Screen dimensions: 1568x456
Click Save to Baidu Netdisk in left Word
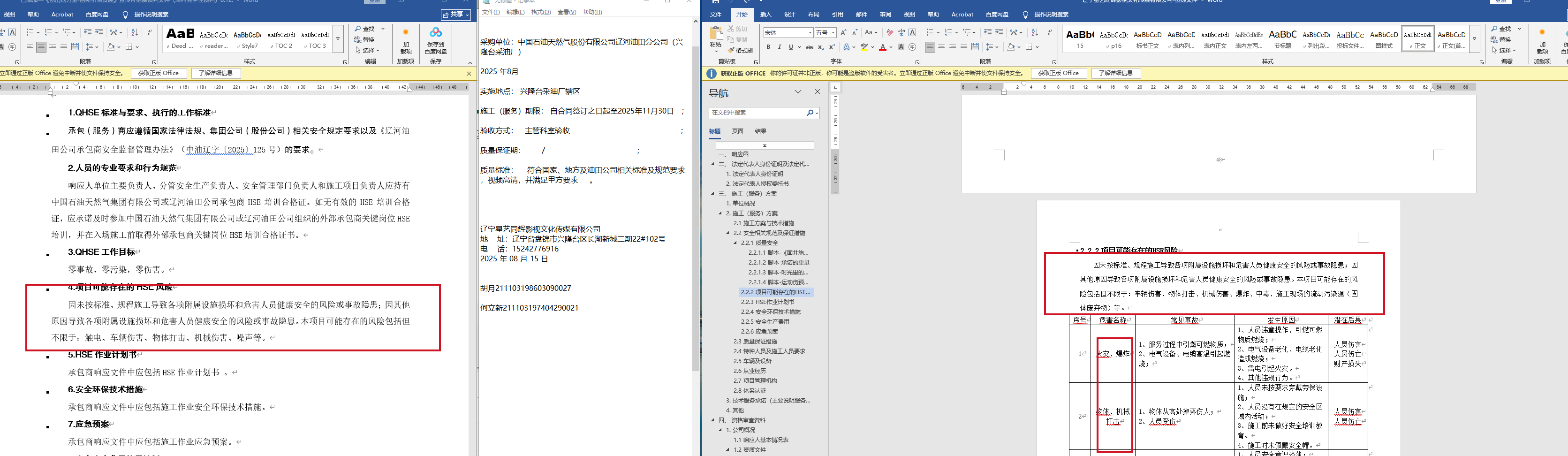[x=436, y=40]
